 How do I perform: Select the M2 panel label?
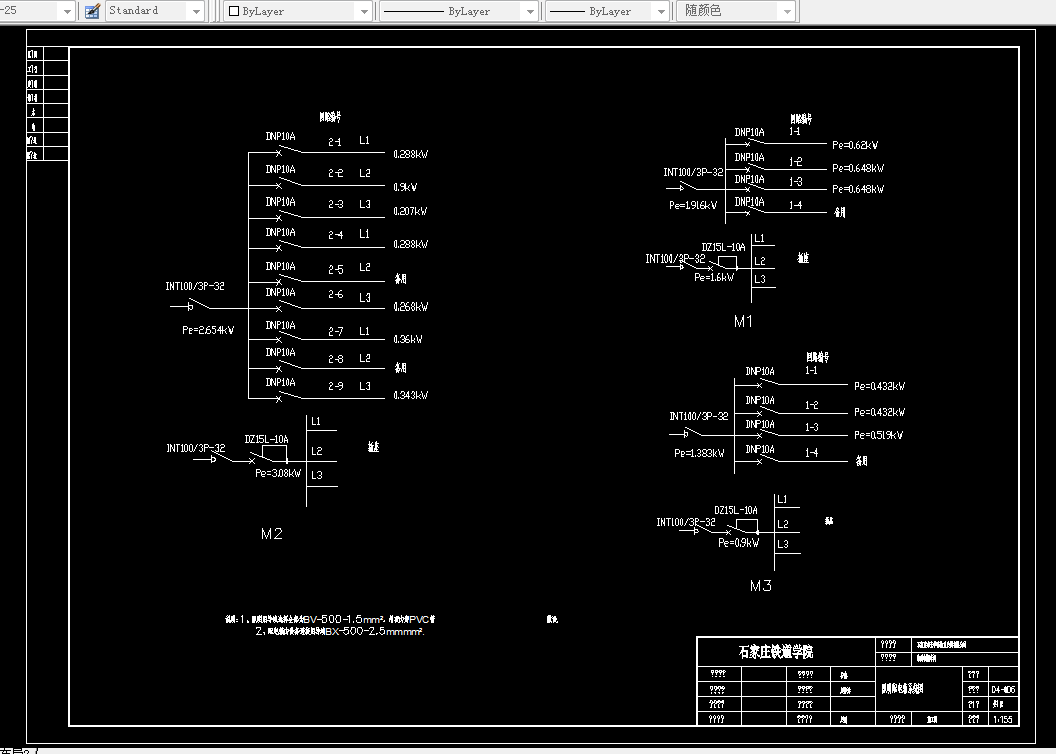(272, 534)
